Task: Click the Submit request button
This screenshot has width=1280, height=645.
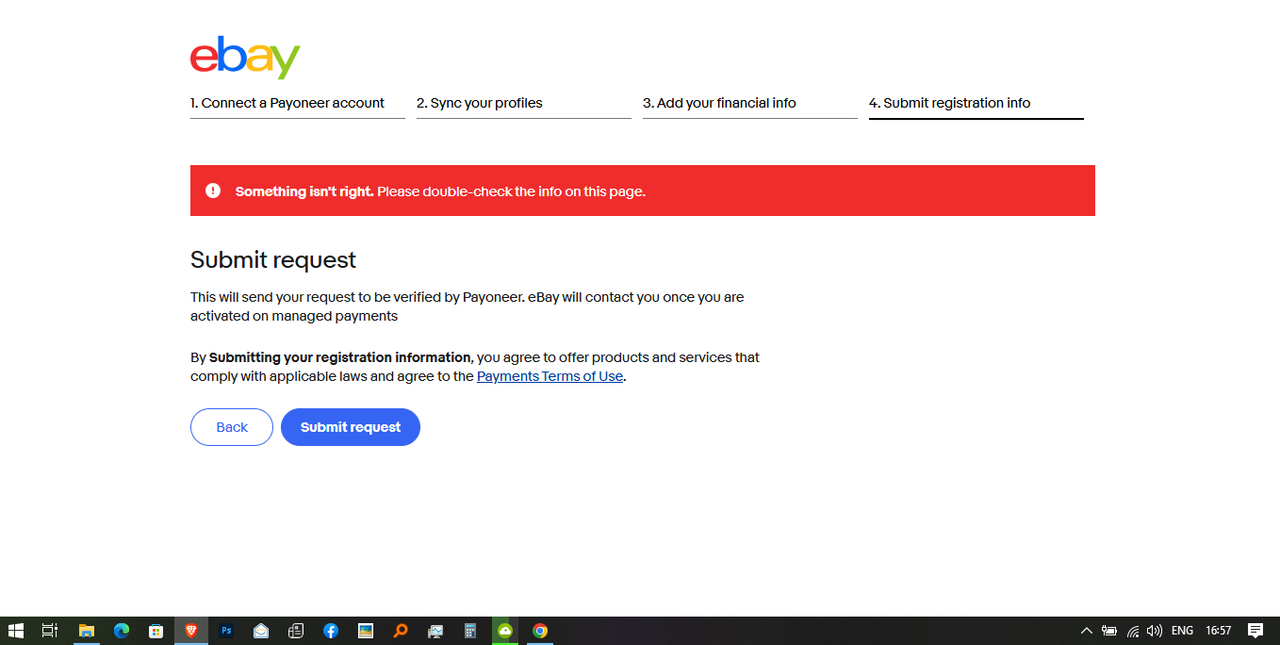Action: click(351, 427)
